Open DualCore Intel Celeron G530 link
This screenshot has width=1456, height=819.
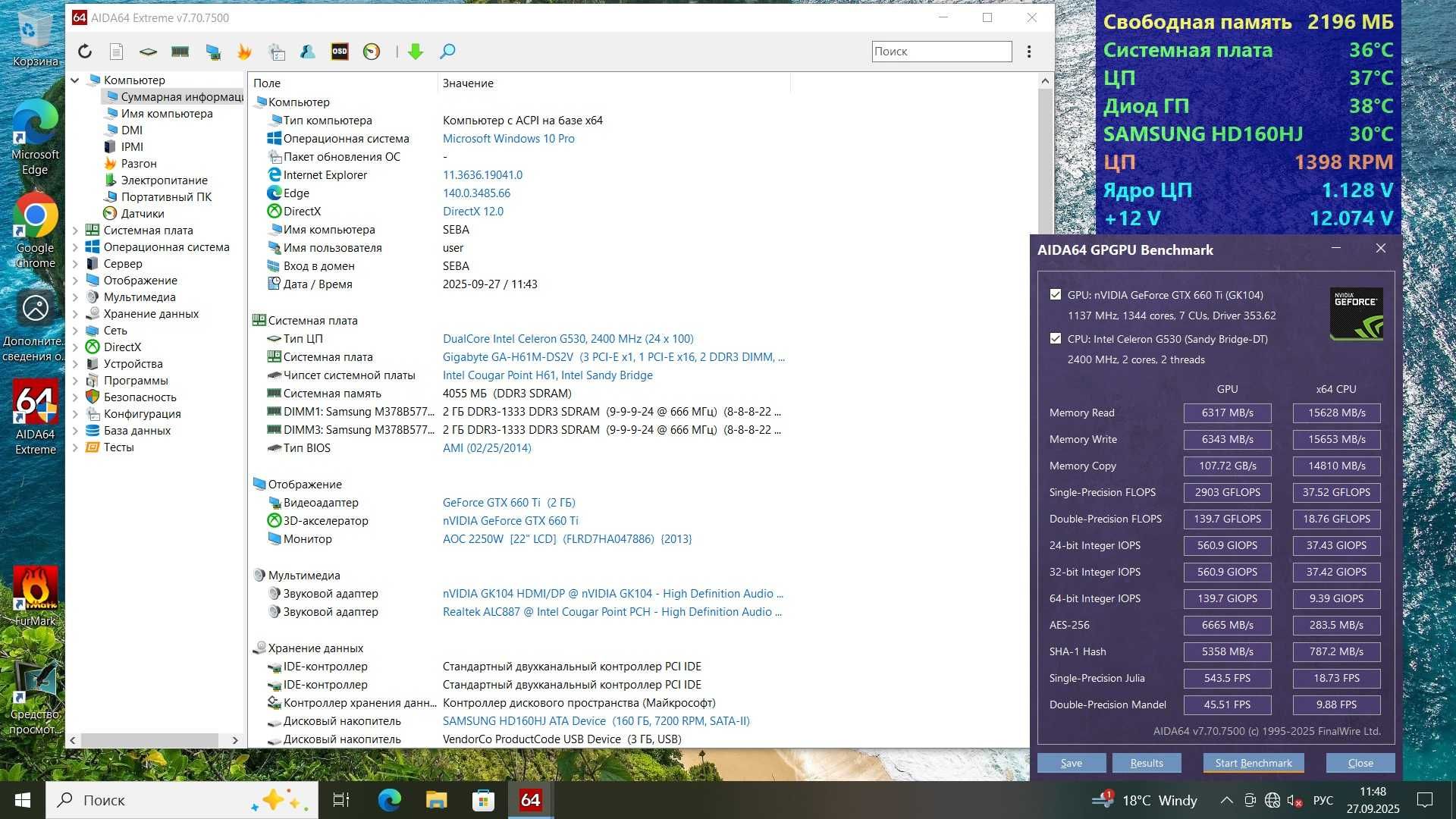[x=568, y=338]
